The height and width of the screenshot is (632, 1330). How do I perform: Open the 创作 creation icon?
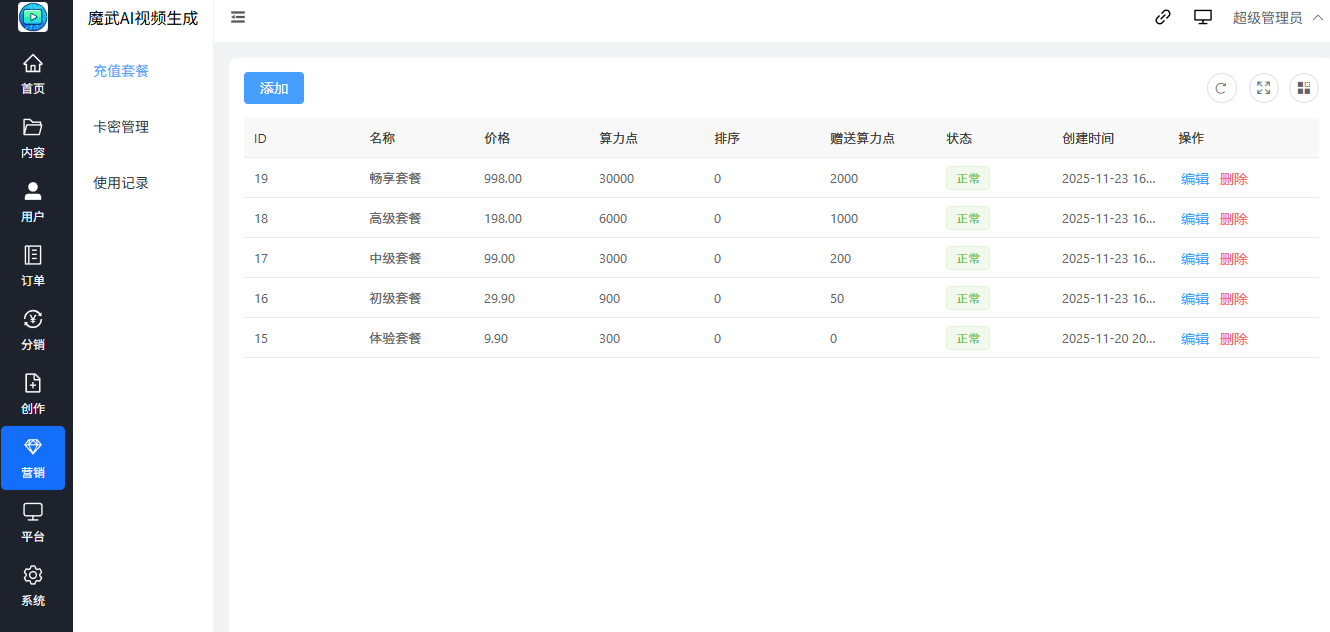[33, 384]
